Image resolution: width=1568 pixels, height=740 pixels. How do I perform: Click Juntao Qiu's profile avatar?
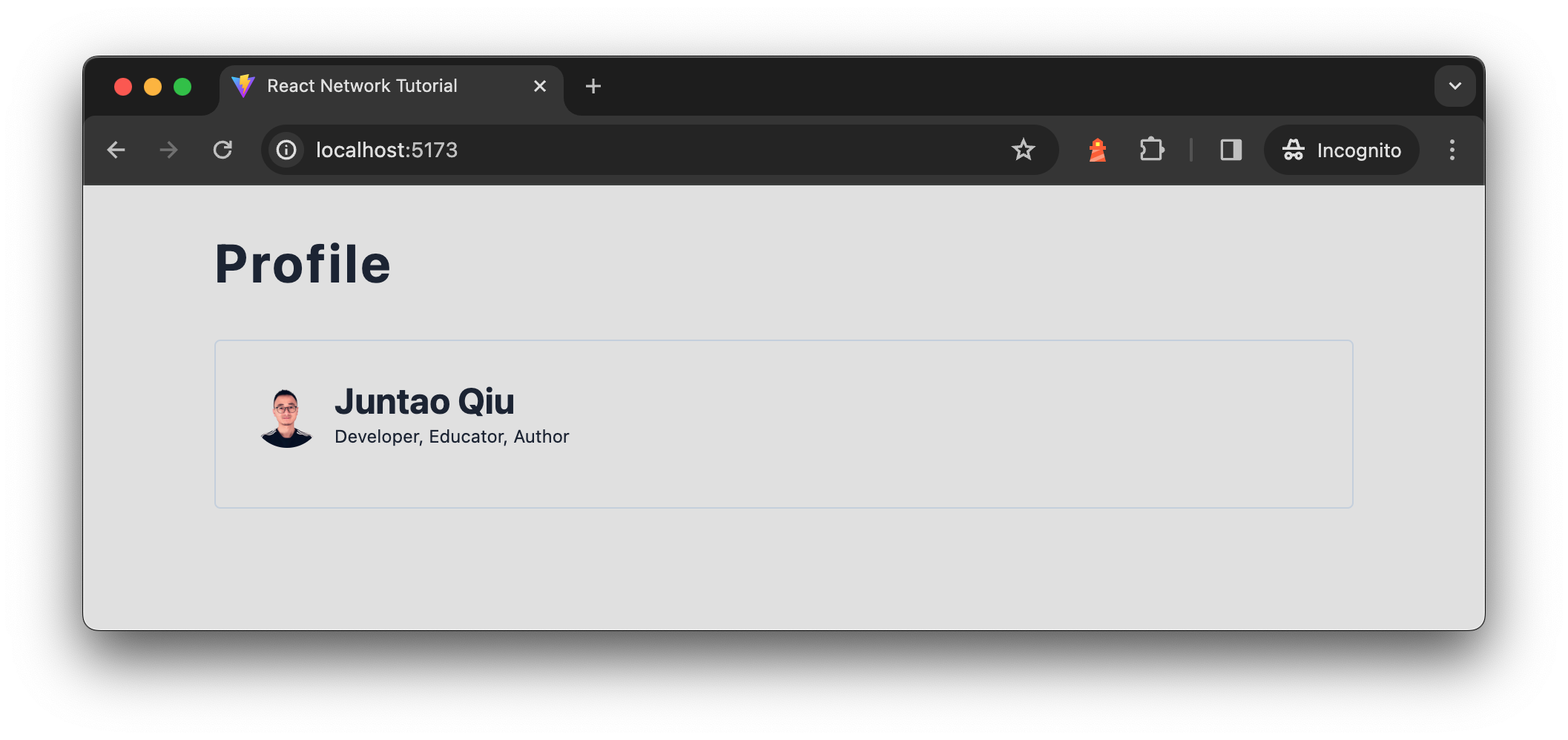tap(288, 417)
